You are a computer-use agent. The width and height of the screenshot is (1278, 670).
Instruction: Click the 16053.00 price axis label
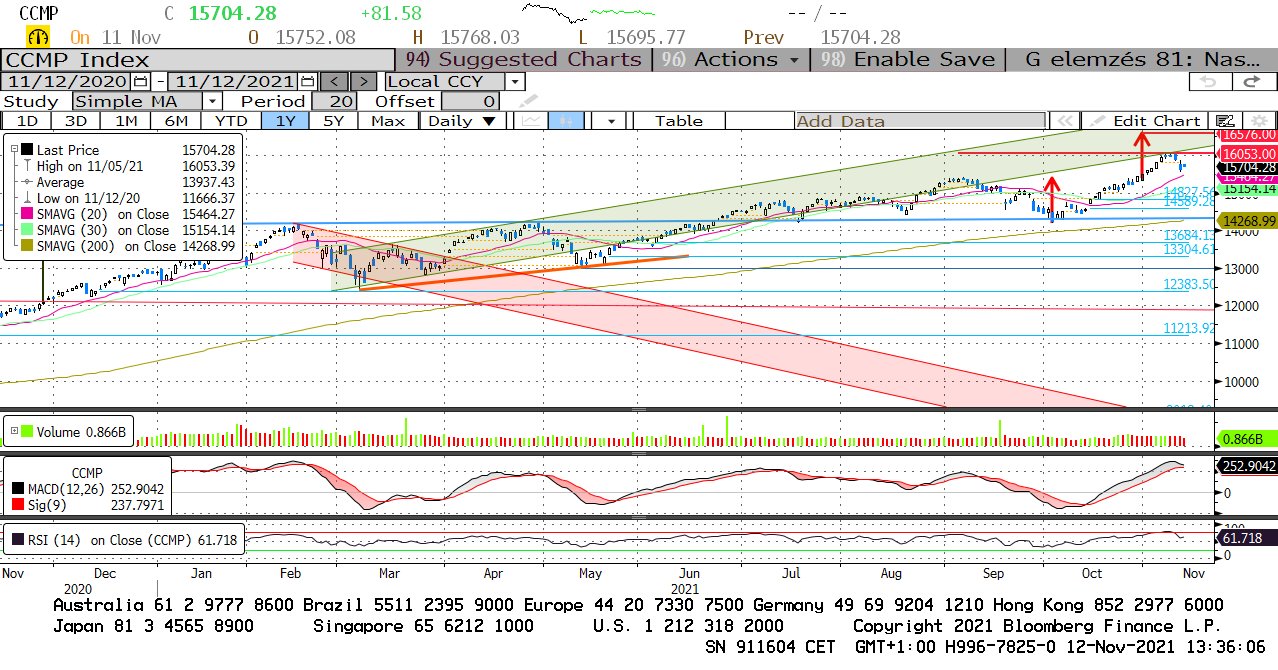point(1247,153)
